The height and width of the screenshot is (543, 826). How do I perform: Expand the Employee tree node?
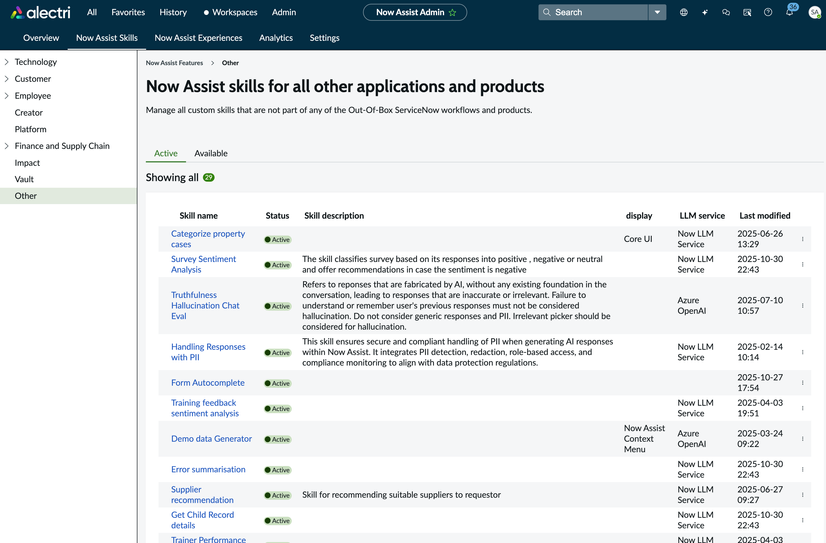[x=7, y=96]
